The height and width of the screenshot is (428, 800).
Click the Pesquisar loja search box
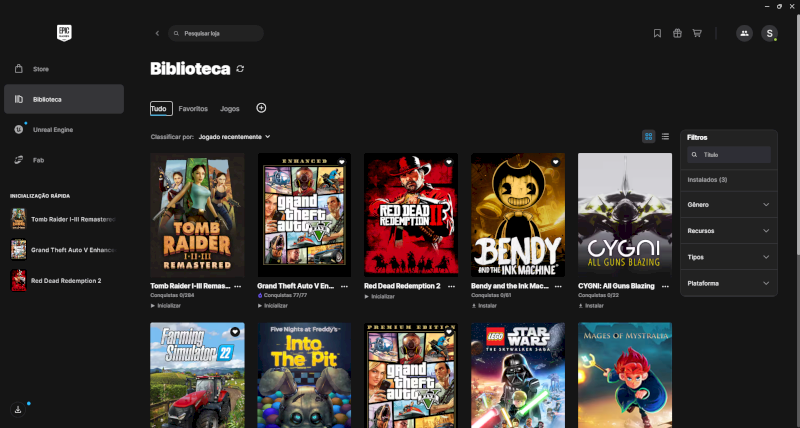click(216, 33)
